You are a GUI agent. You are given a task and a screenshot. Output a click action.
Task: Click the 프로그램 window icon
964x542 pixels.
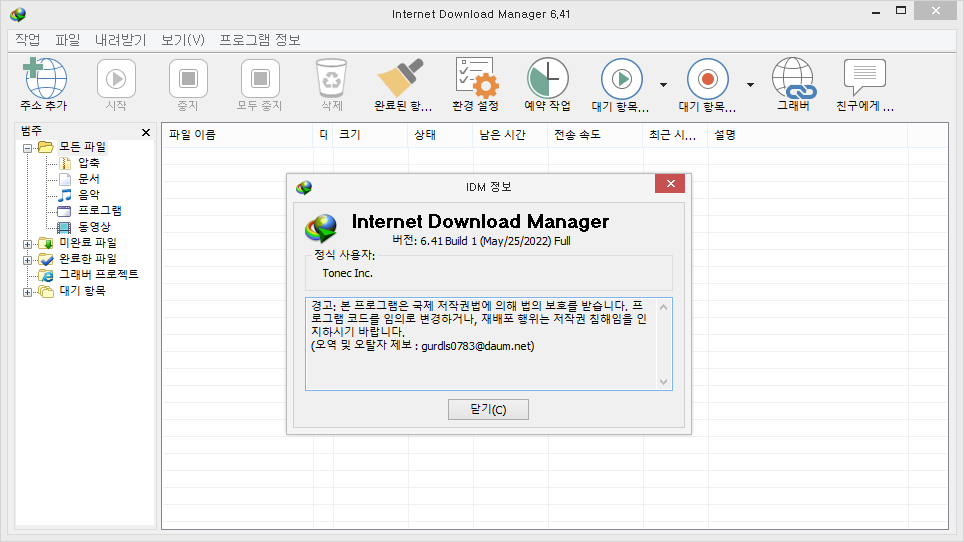tap(64, 211)
